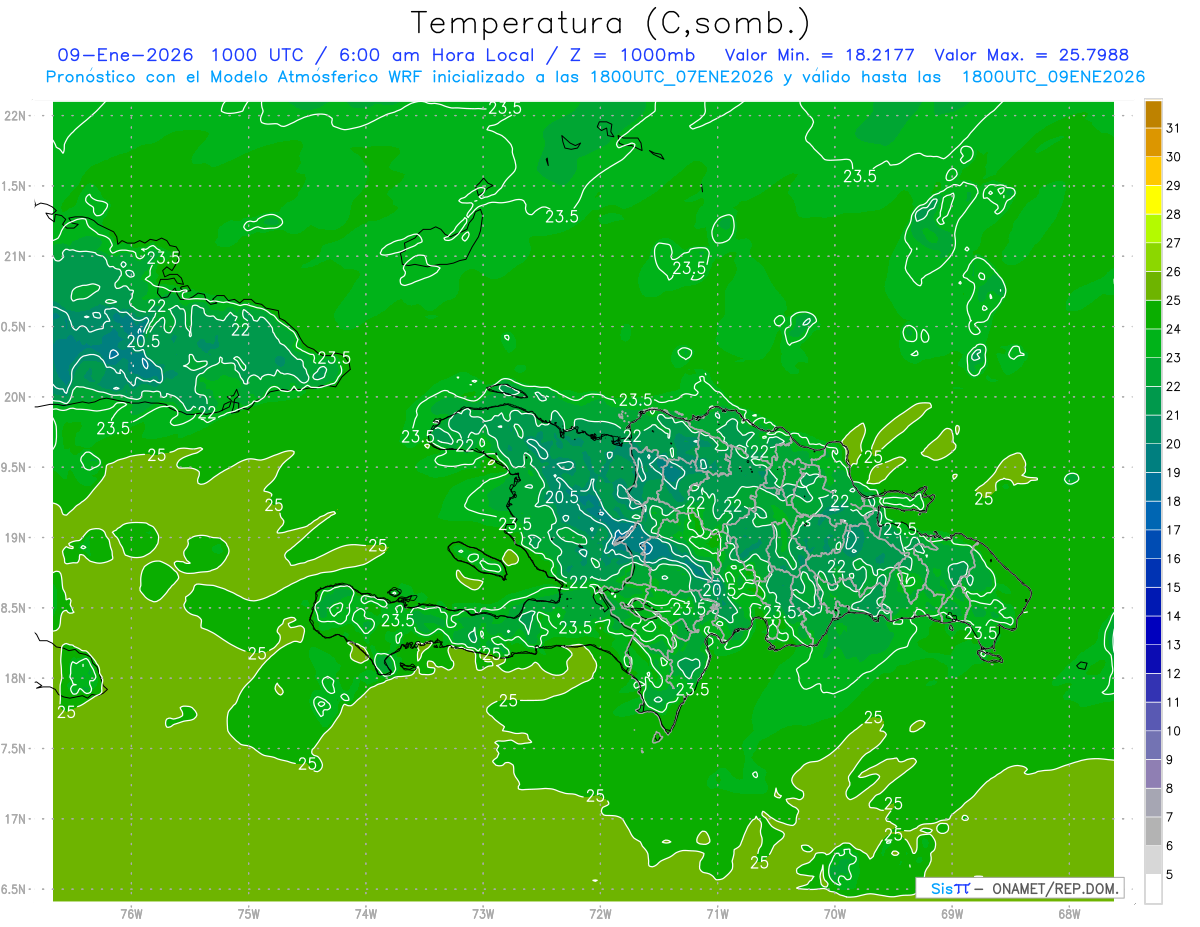1200x927 pixels.
Task: Click the 21N latitude axis label
Action: [x=16, y=256]
